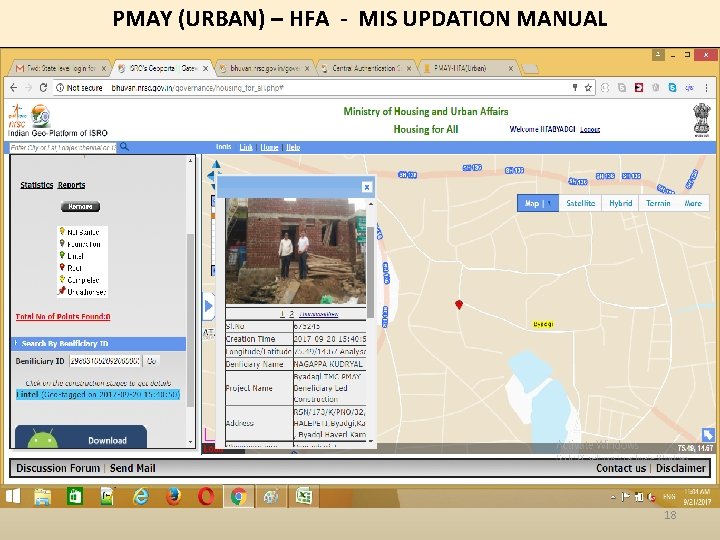Click the Download Android app button
Viewport: 720px width, 540px height.
pos(81,438)
